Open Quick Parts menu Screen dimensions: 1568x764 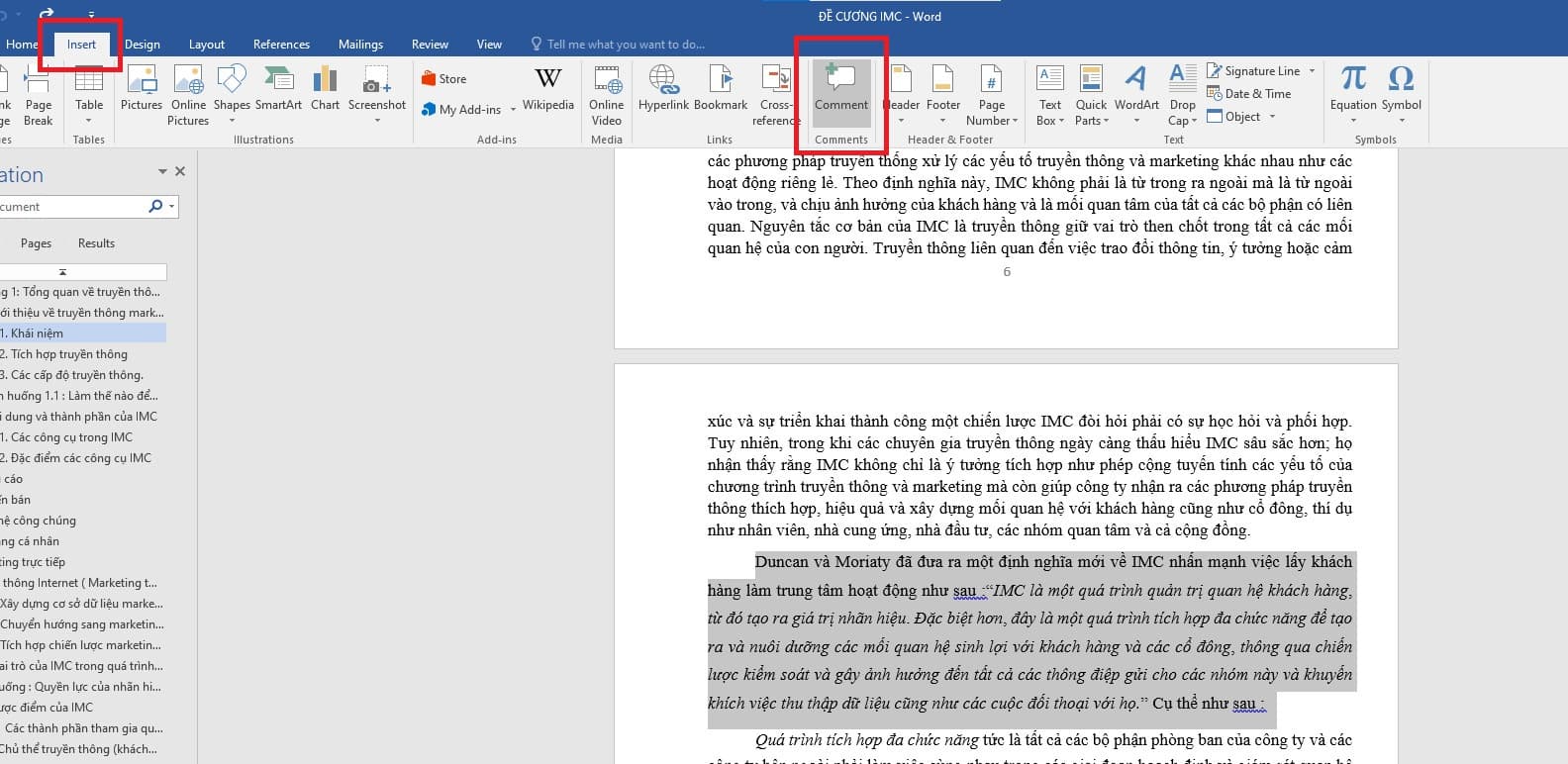coord(1091,95)
